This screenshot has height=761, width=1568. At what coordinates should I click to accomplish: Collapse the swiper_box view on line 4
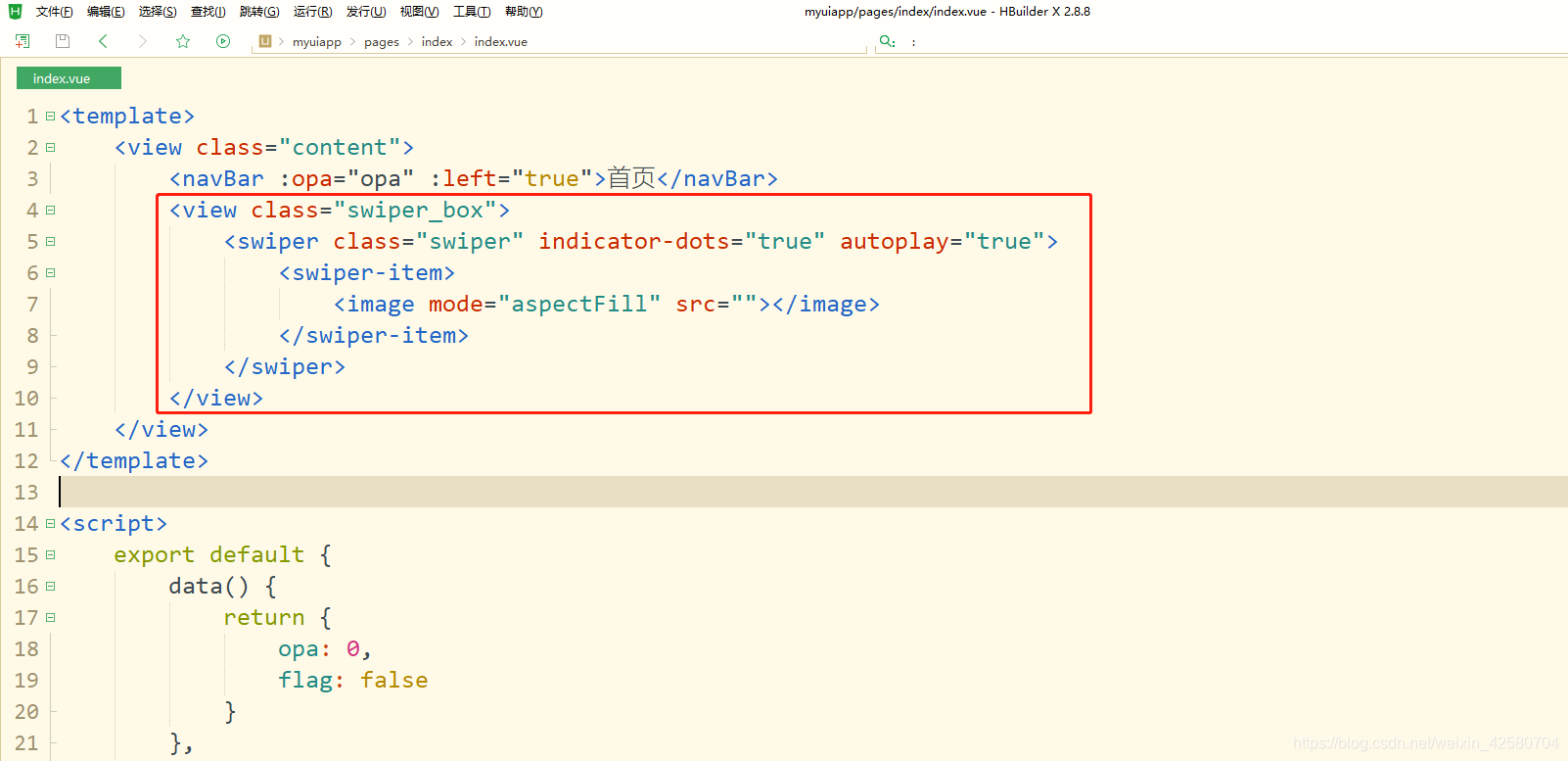51,211
